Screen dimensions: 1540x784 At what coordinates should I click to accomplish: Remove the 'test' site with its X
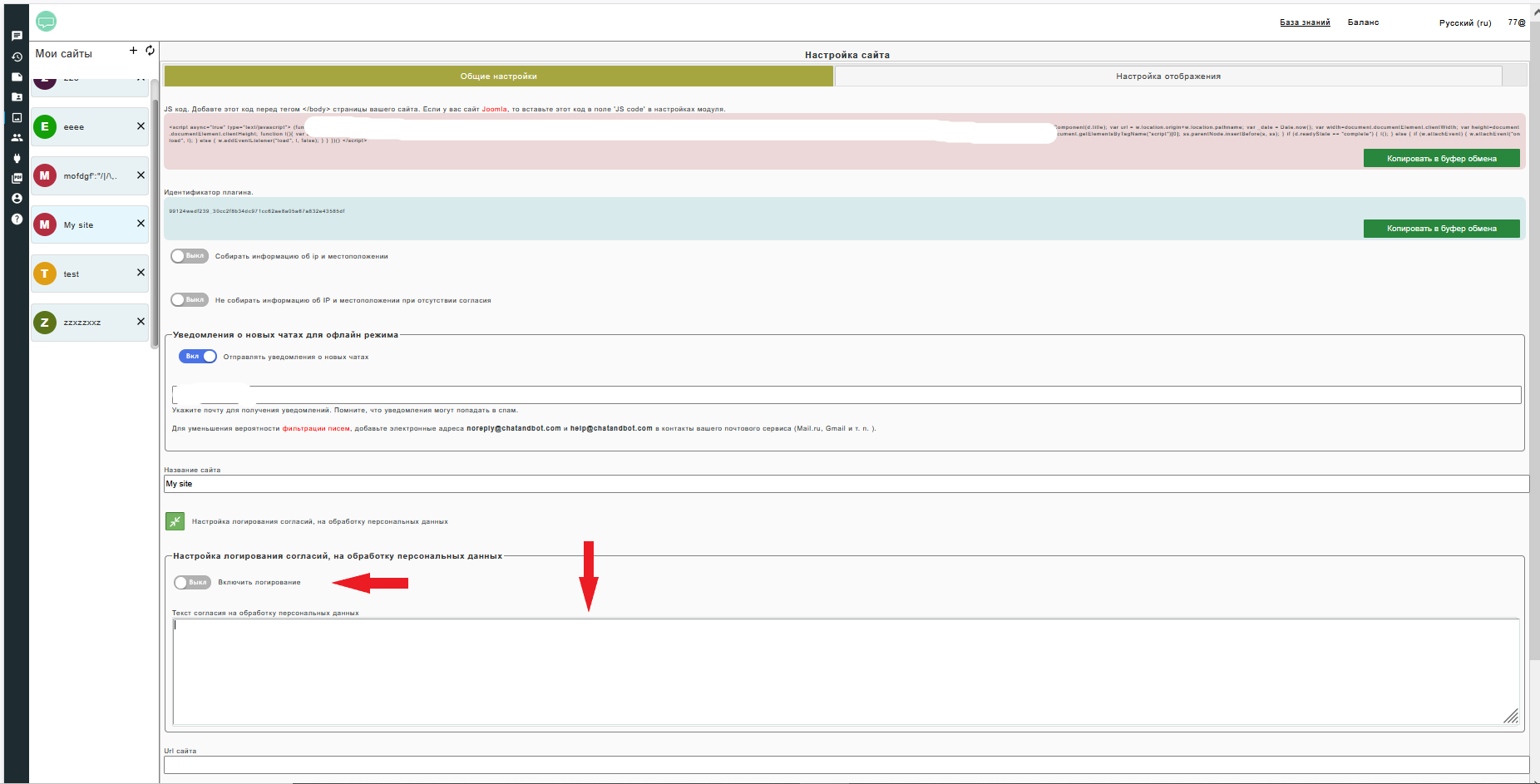pos(141,273)
